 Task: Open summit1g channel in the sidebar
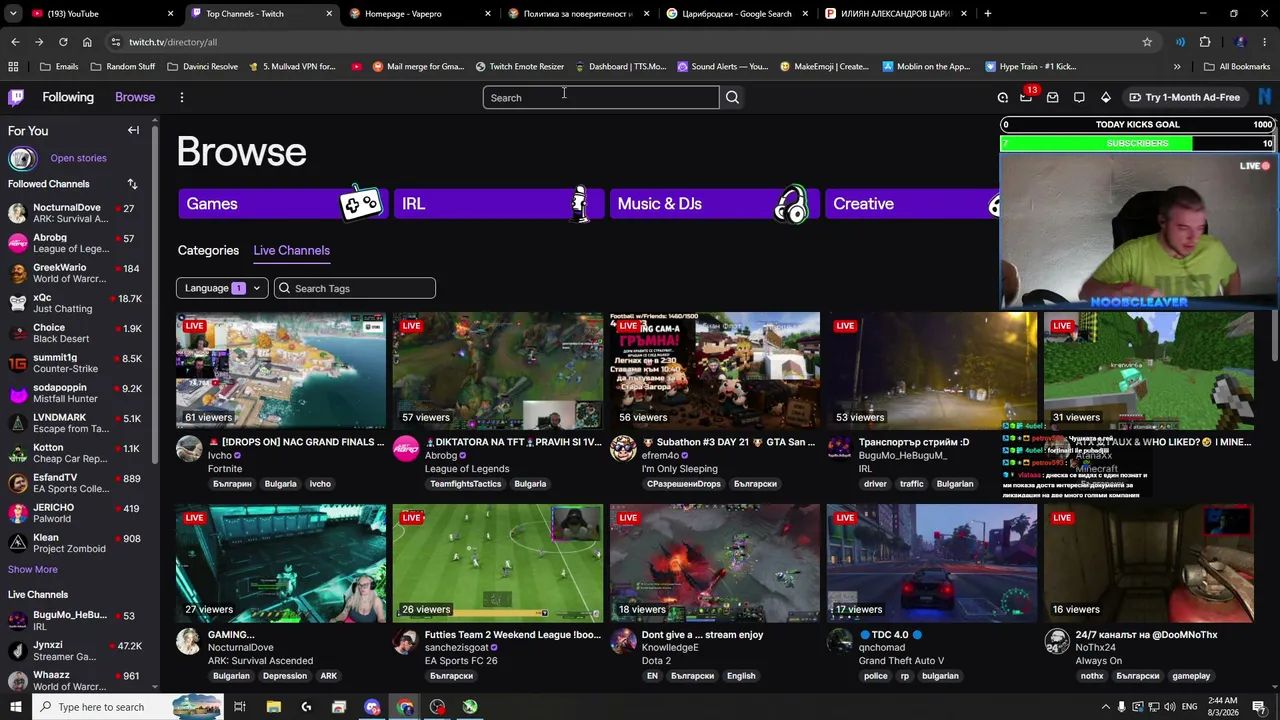[78, 363]
